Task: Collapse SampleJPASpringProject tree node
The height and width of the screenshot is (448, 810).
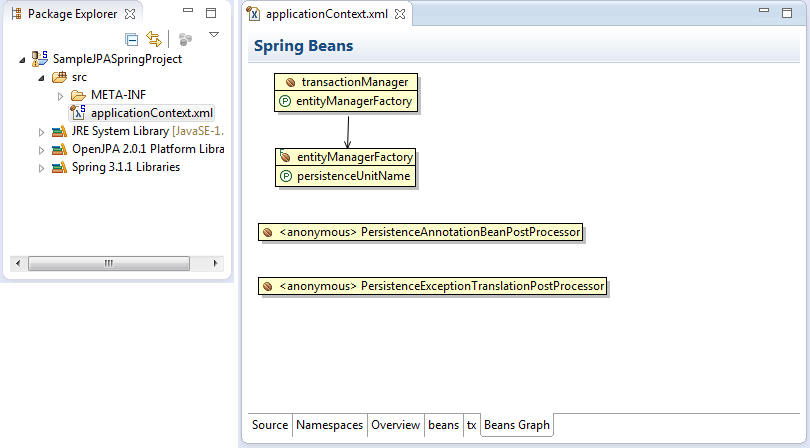Action: click(22, 60)
